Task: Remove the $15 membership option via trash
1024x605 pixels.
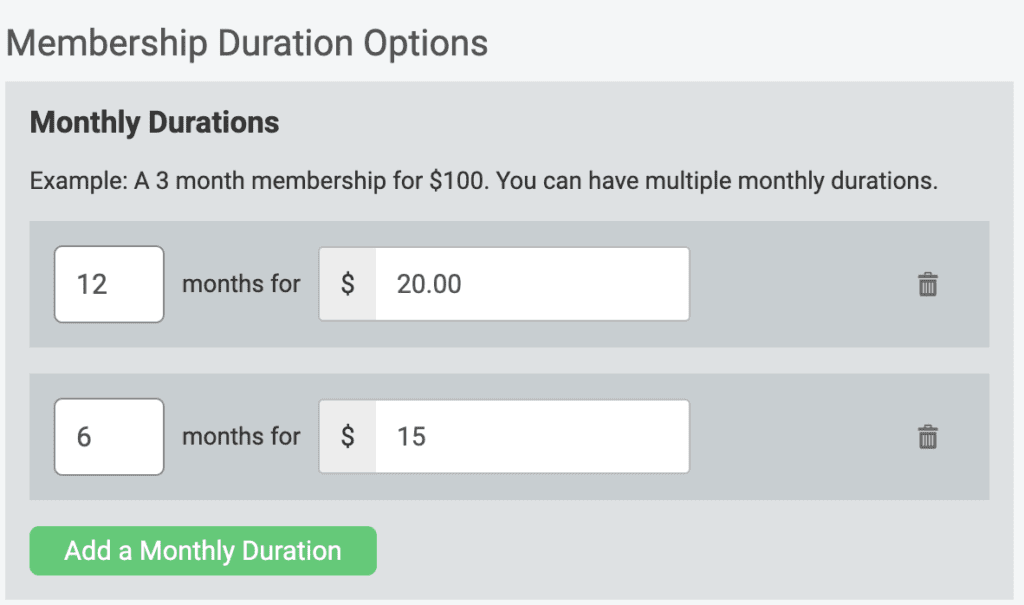Action: 927,437
